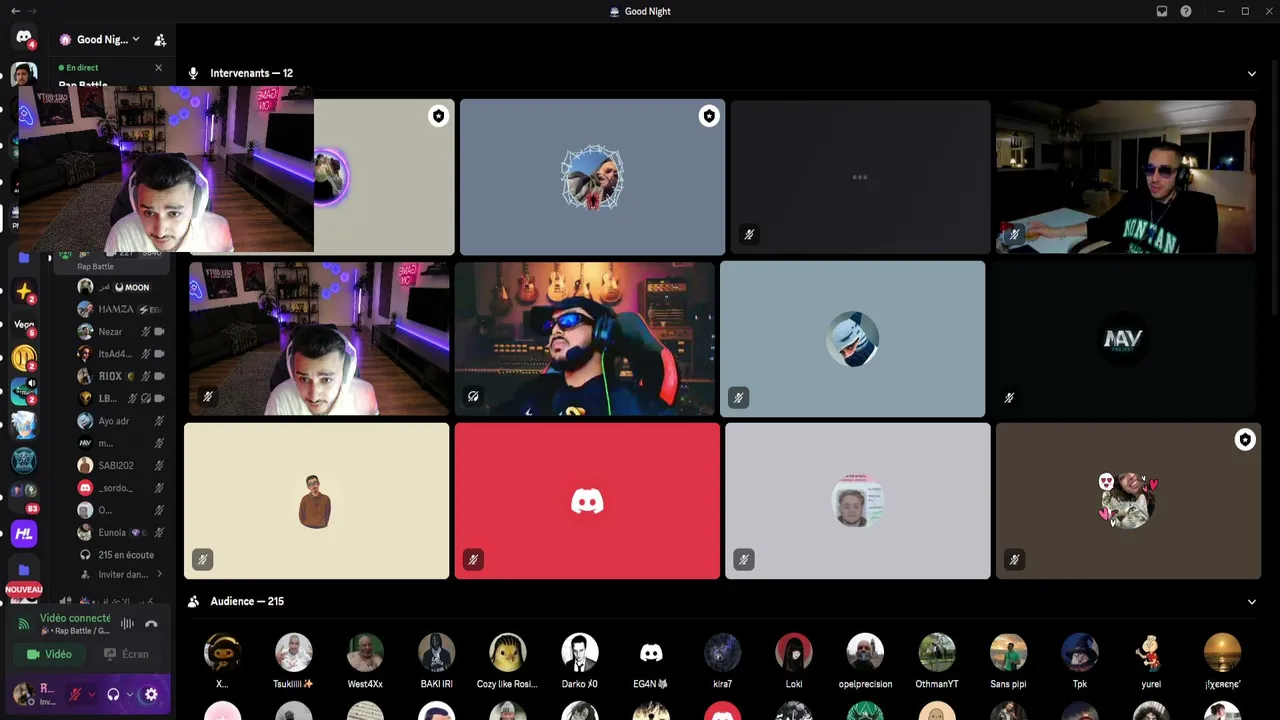Open the headphone output options arrow
Screen dimensions: 1280x720
tap(129, 694)
